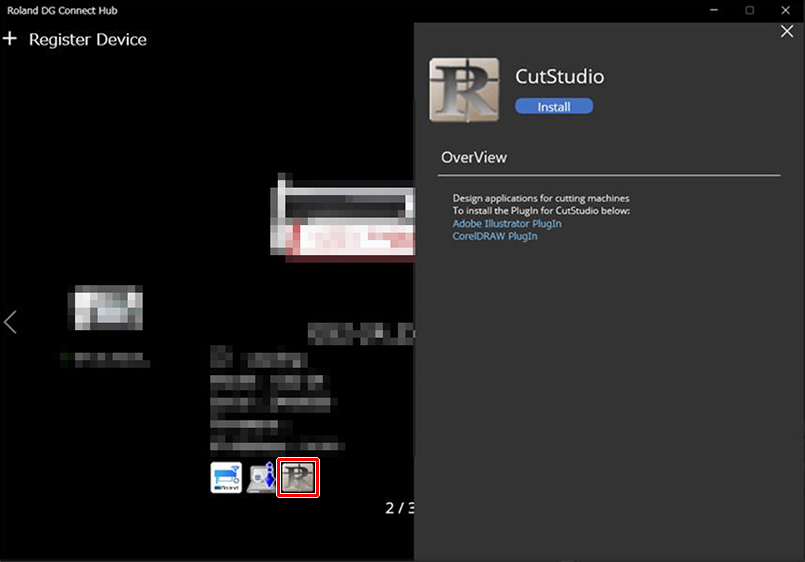Screen dimensions: 805x562
Task: Select the small device thumbnail on left
Action: (105, 308)
